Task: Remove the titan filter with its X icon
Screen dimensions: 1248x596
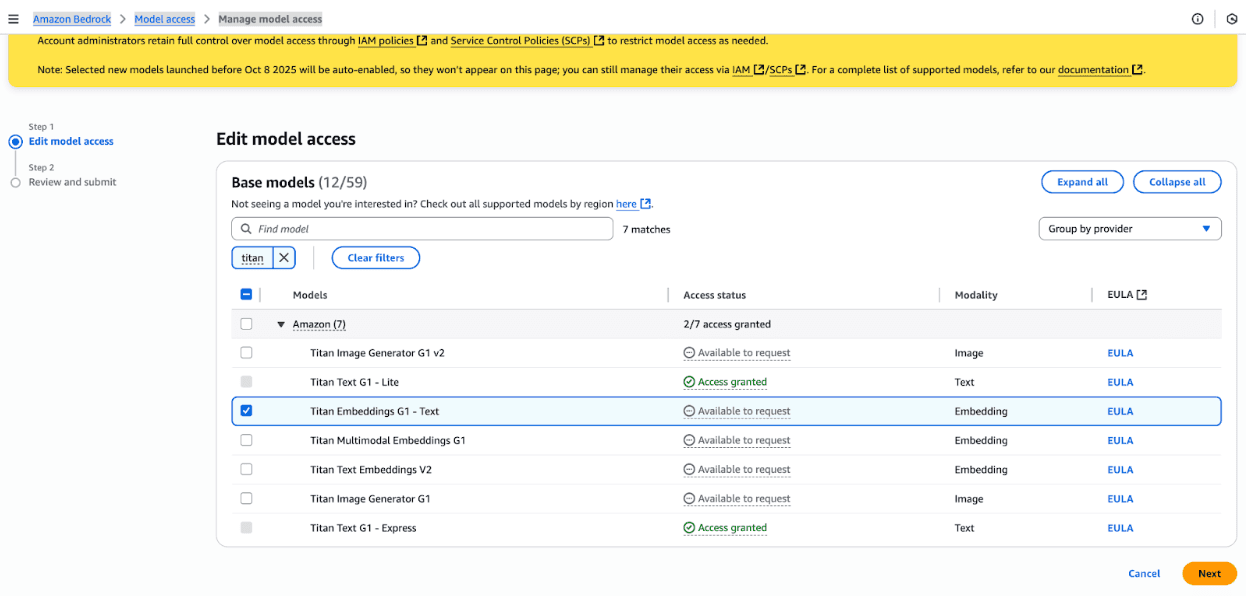Action: [x=284, y=257]
